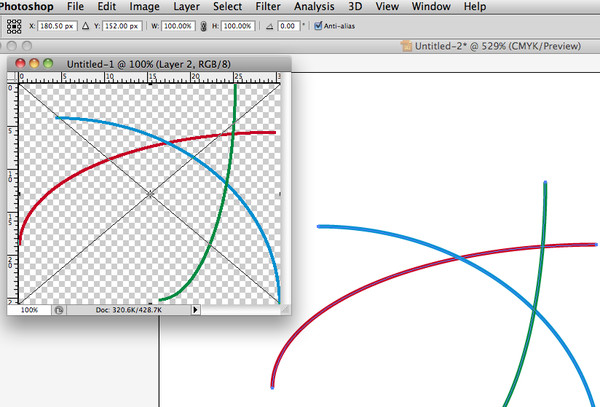Click the blue anchor point atop the green path
Image resolution: width=600 pixels, height=407 pixels.
click(x=545, y=182)
